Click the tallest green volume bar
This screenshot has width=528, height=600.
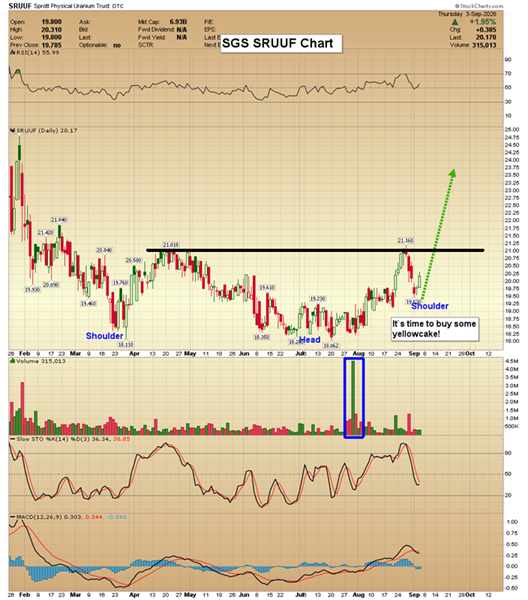pos(353,398)
